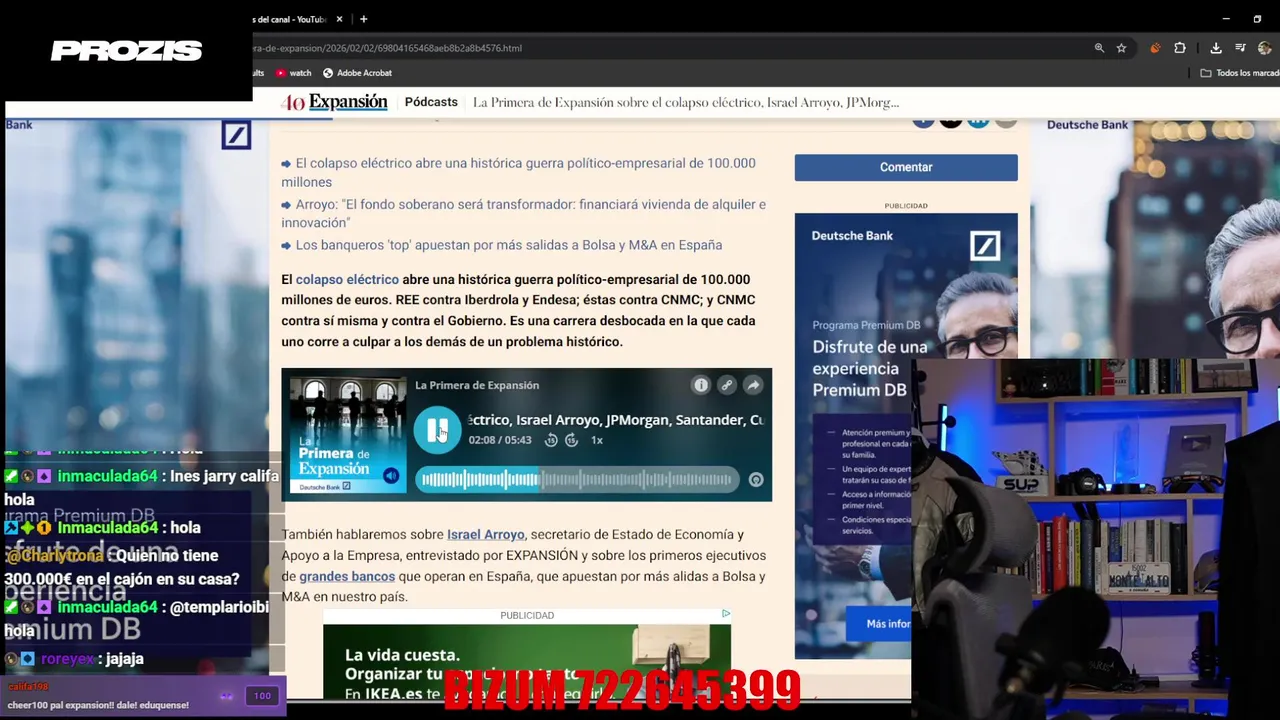Image resolution: width=1280 pixels, height=720 pixels.
Task: Copy the podcast link icon
Action: tap(727, 385)
